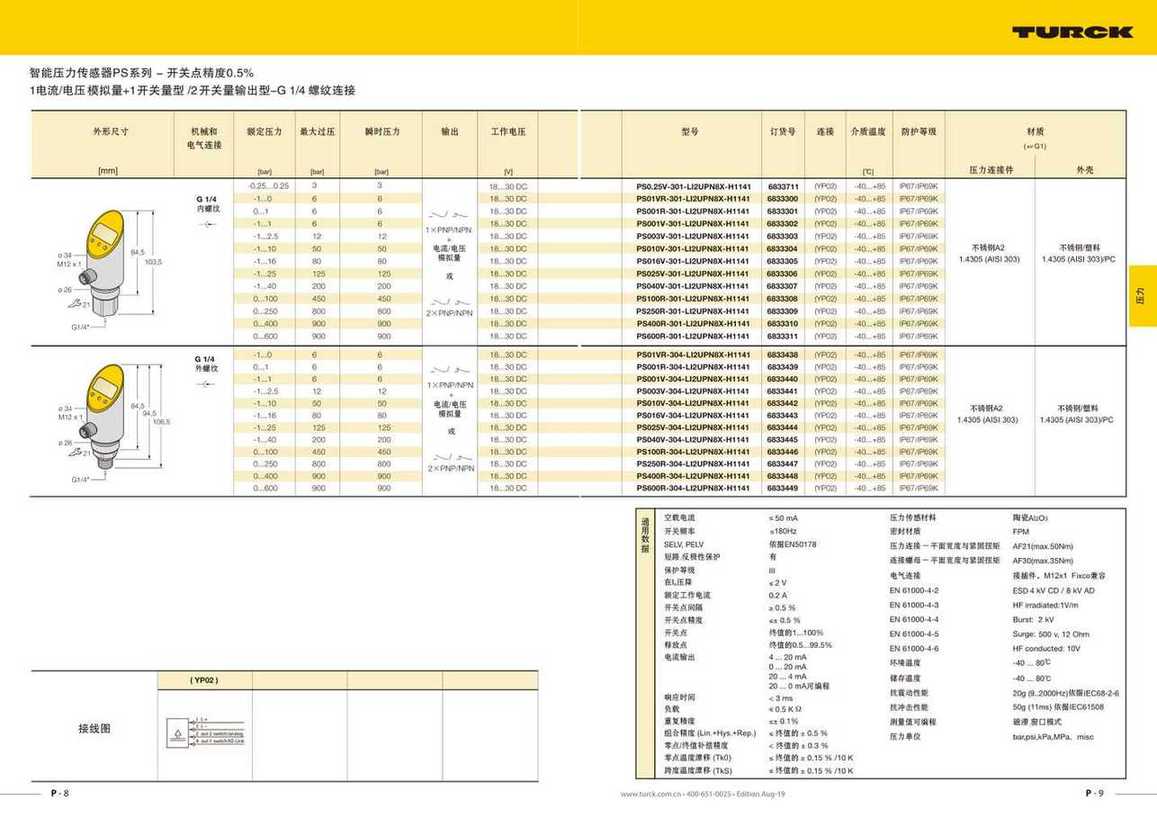This screenshot has width=1157, height=818.
Task: Select model PS010V-304-LI2UPN8X-H1141
Action: point(694,403)
